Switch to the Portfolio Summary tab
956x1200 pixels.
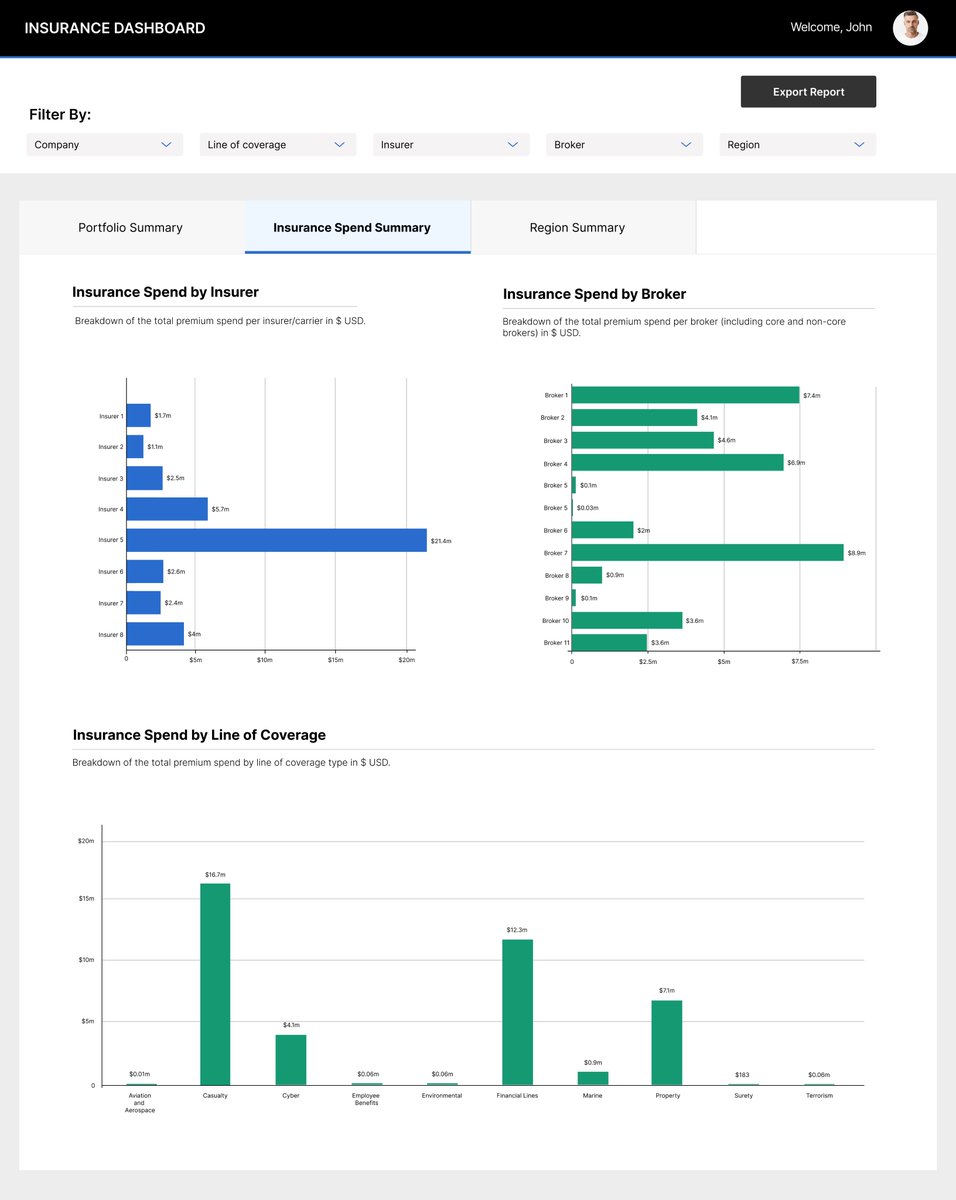[x=131, y=227]
